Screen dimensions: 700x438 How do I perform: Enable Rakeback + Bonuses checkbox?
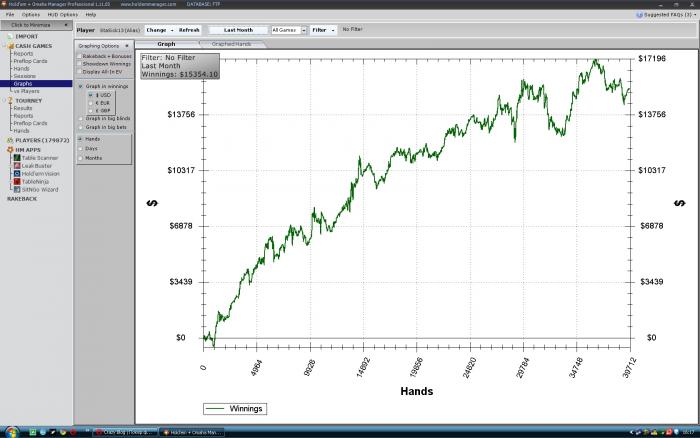[x=79, y=56]
